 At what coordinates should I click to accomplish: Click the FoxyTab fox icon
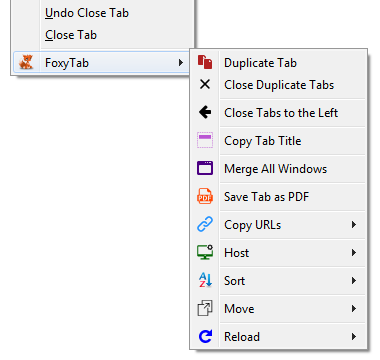pyautogui.click(x=26, y=62)
